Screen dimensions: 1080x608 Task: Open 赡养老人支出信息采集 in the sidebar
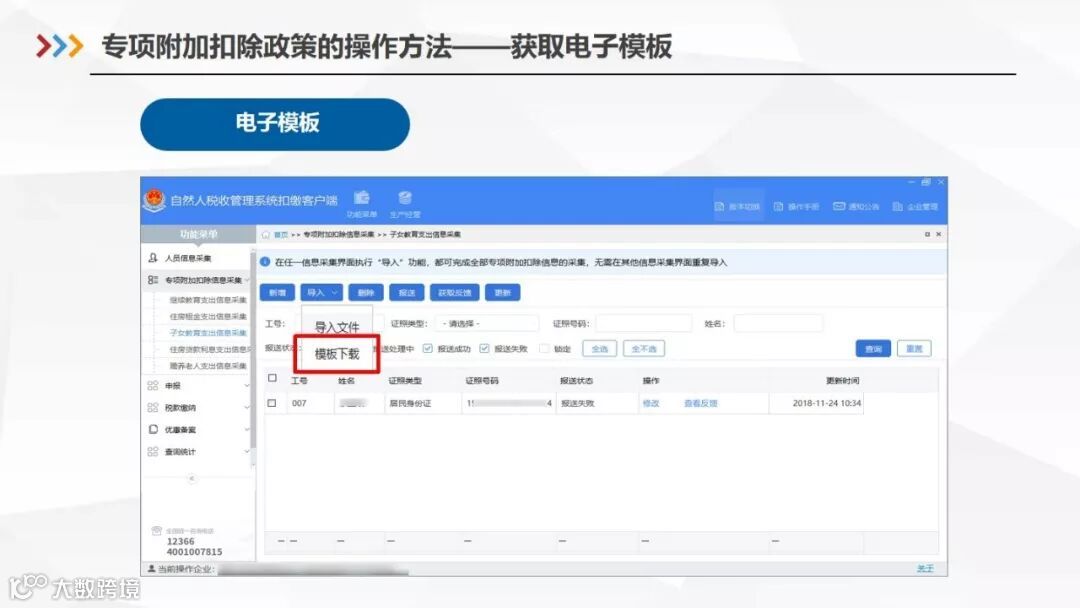point(208,366)
